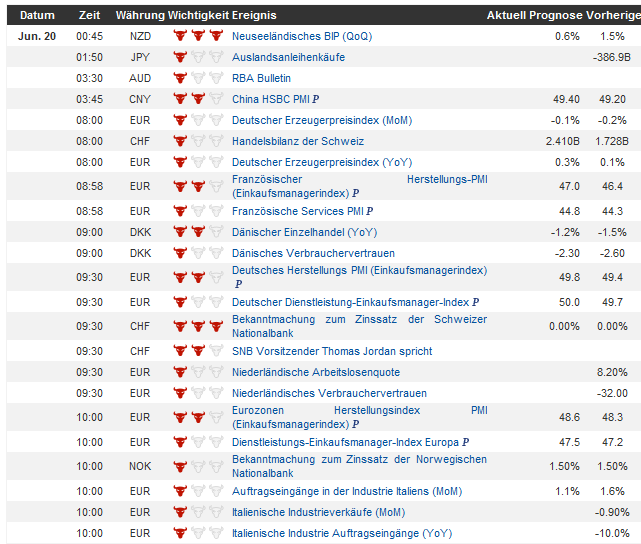Click the -386.9B previous value

(x=612, y=57)
